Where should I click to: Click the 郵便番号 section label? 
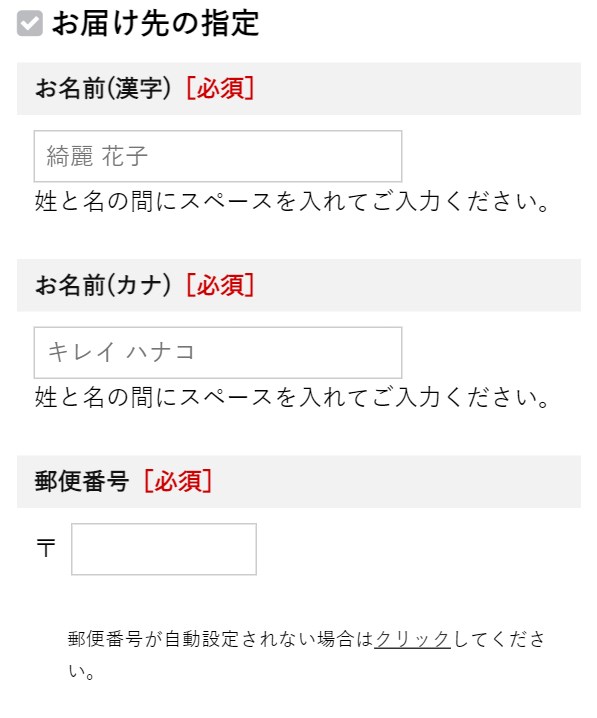pyautogui.click(x=81, y=482)
